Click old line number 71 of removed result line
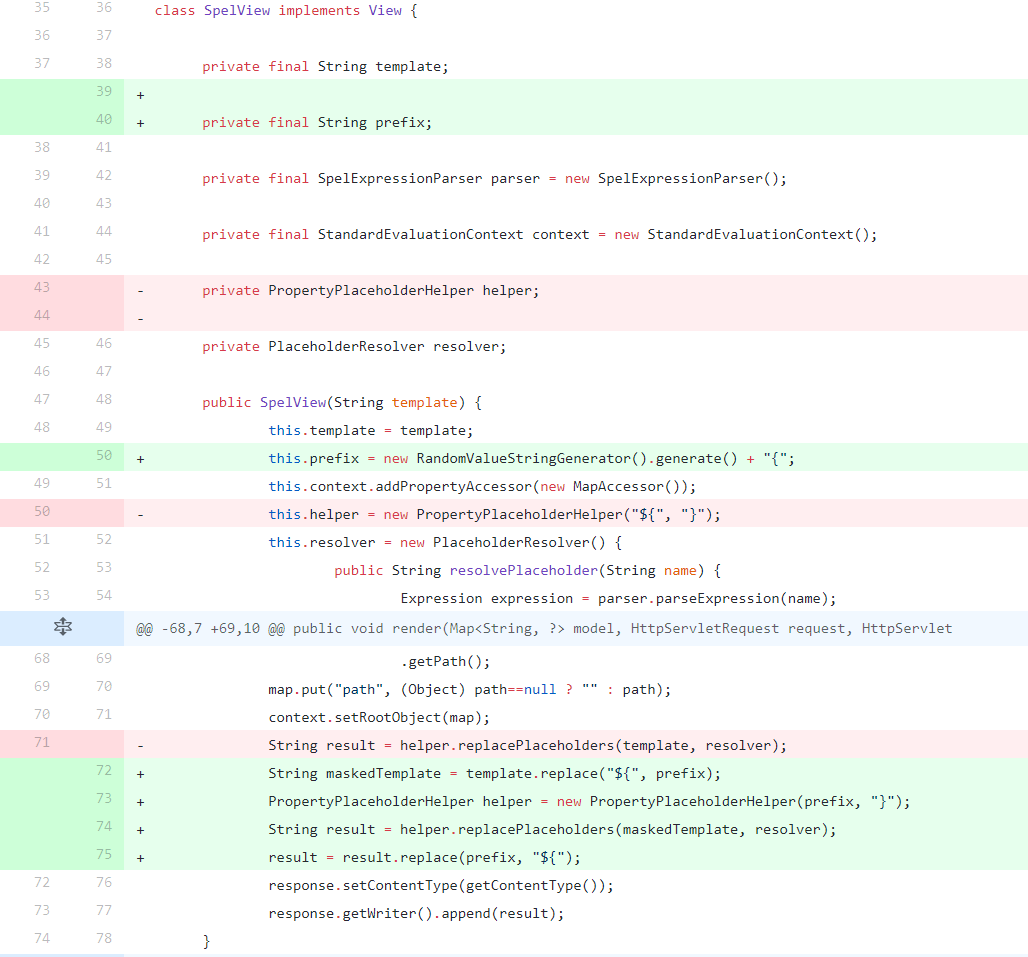The image size is (1028, 957). point(41,743)
